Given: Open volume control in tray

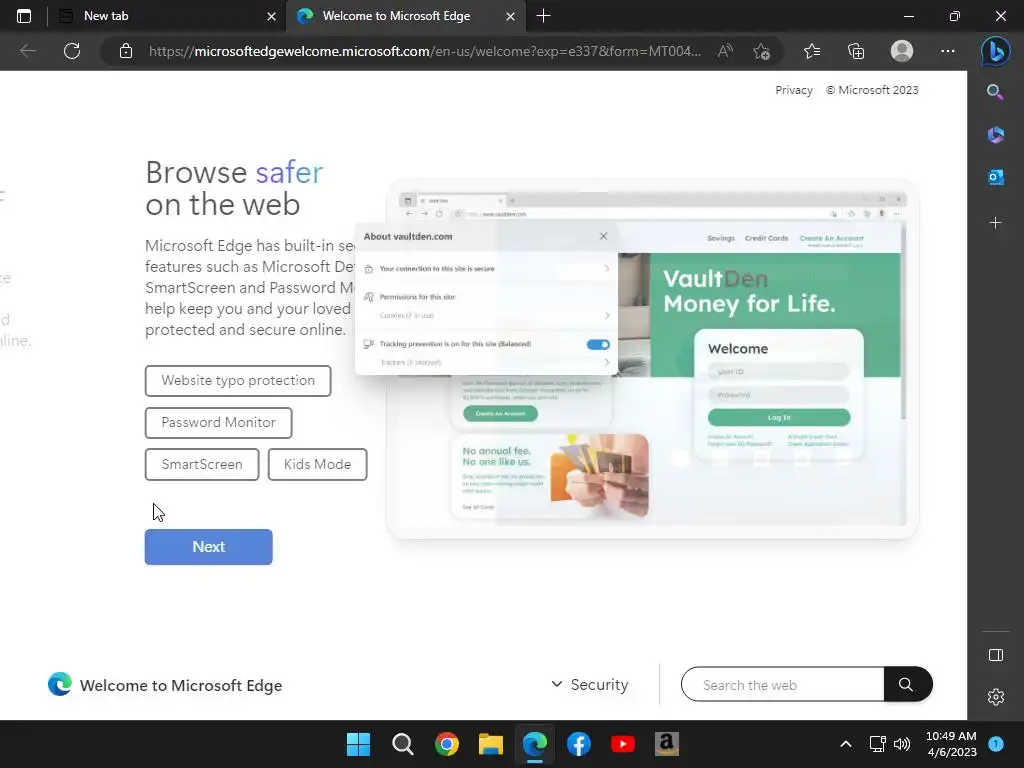Looking at the screenshot, I should click(x=902, y=744).
